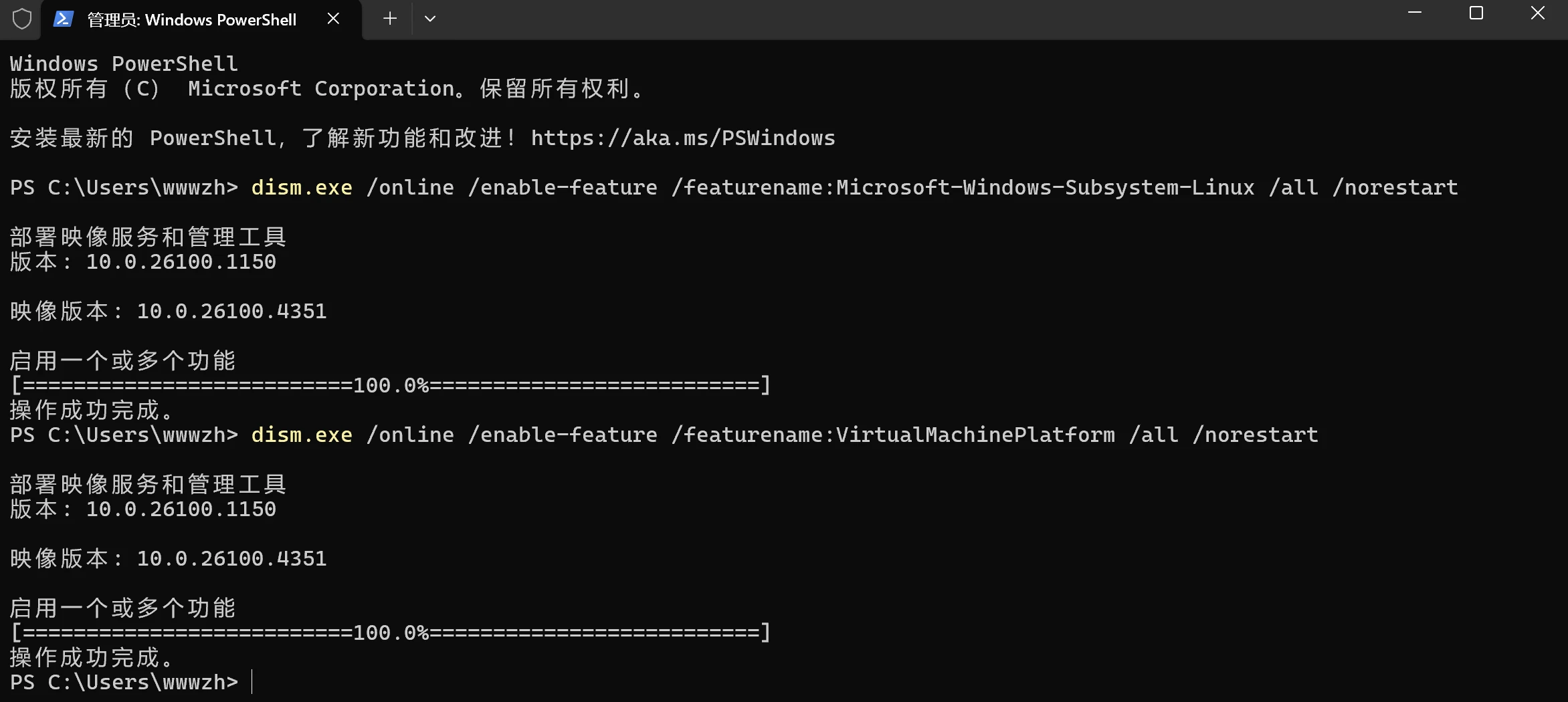Click the Microsoft-Windows-Subsystem-Linux feature name text

click(x=1046, y=187)
